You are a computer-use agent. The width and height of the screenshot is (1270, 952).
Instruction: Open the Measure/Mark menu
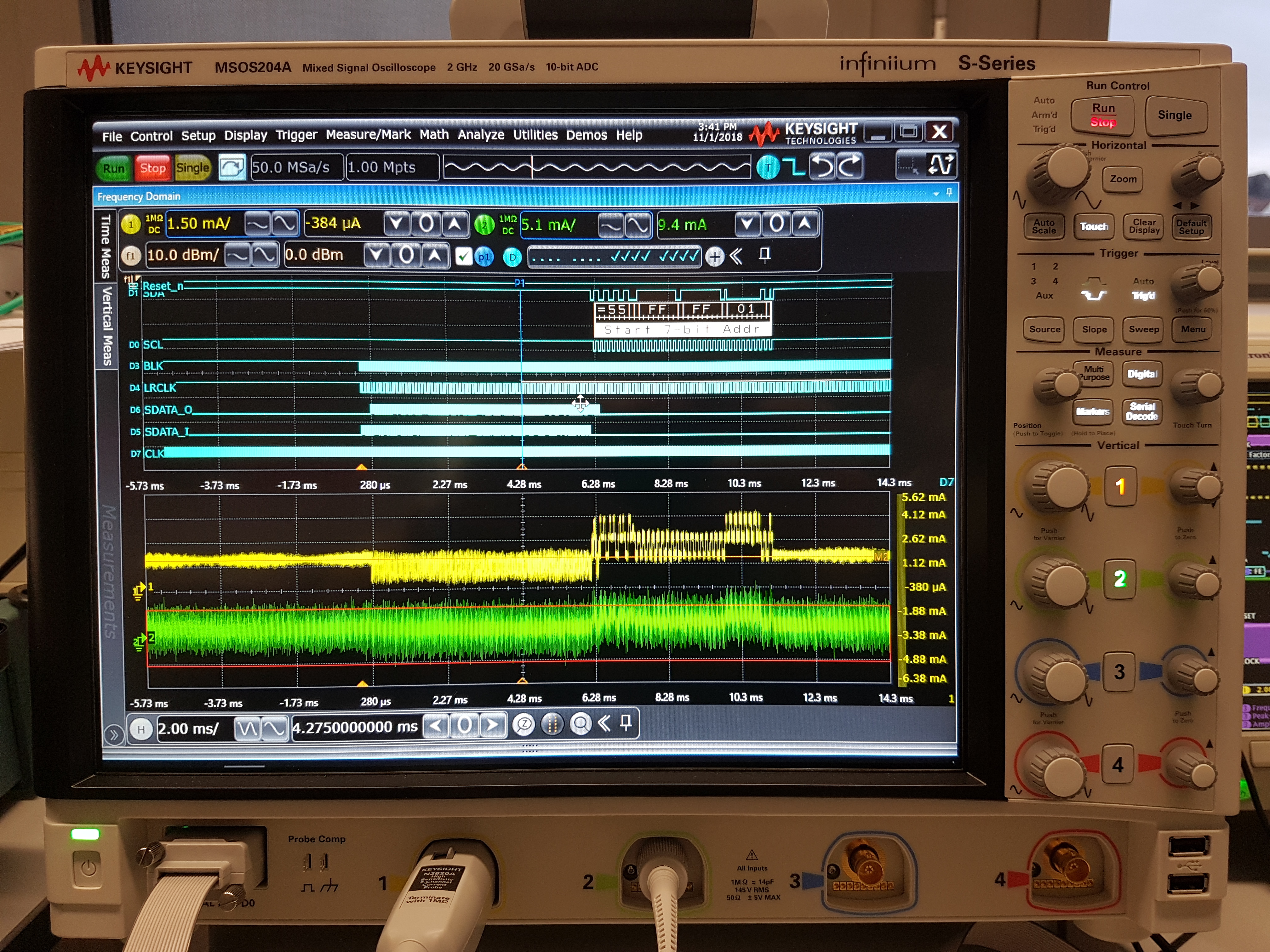point(369,135)
